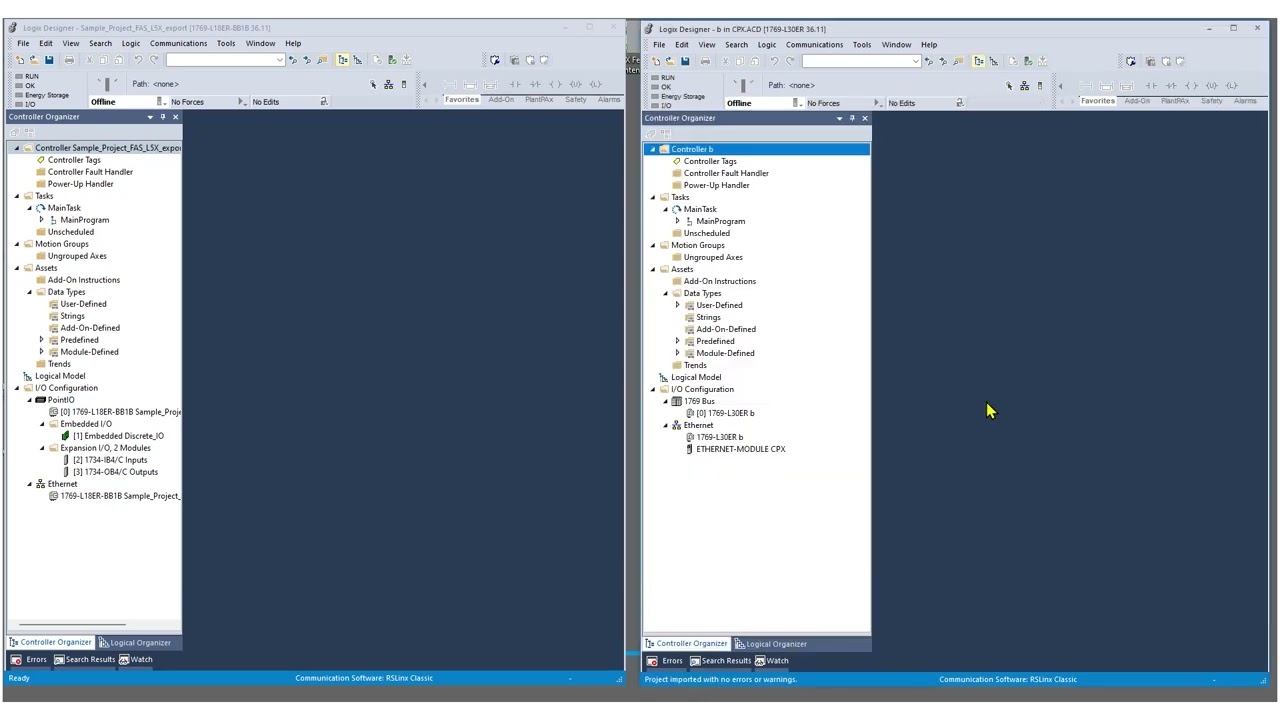This screenshot has width=1280, height=720.
Task: Collapse the Ethernet node in right window tree
Action: [665, 425]
